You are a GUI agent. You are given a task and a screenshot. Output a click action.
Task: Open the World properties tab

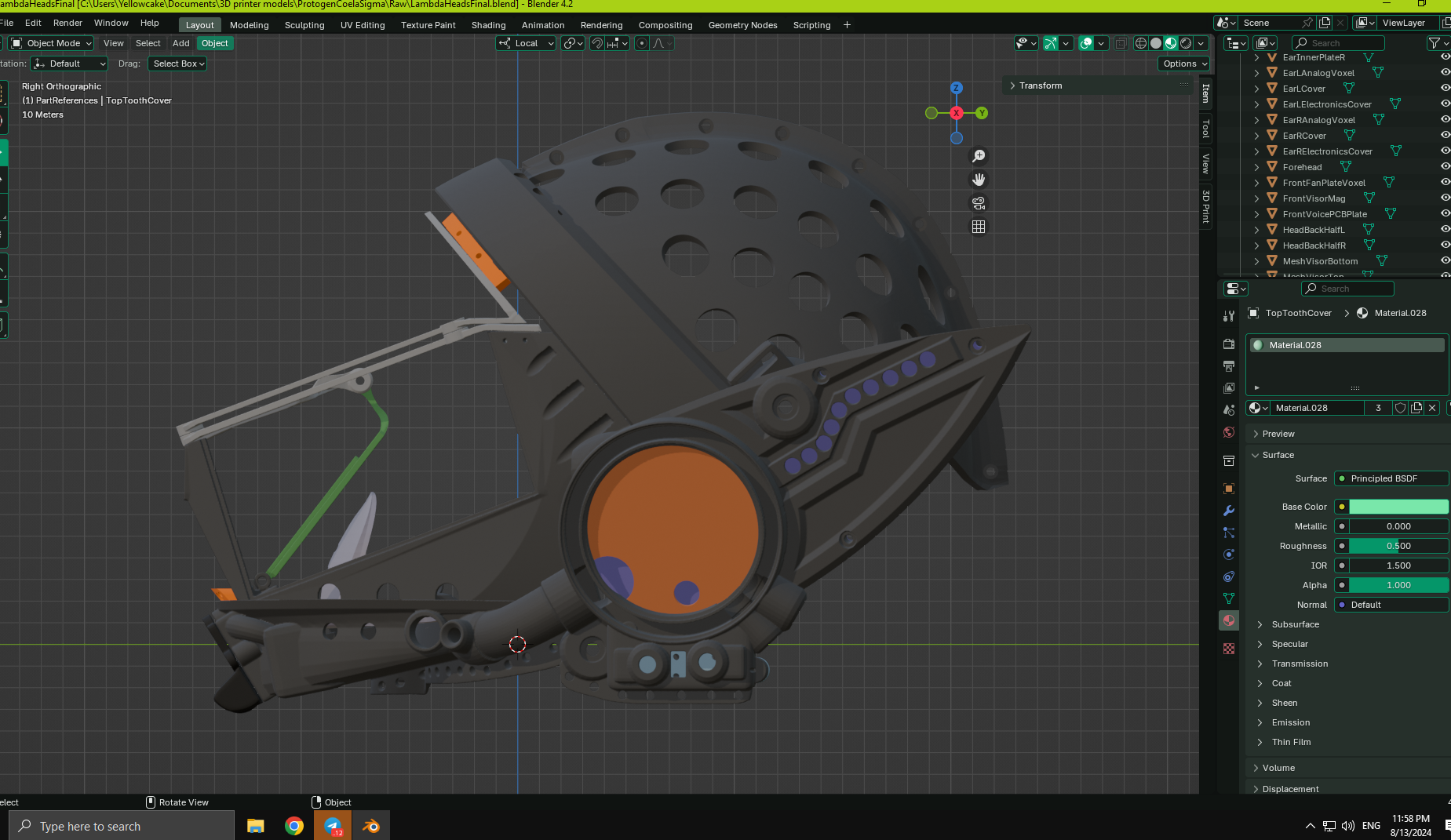pos(1229,432)
